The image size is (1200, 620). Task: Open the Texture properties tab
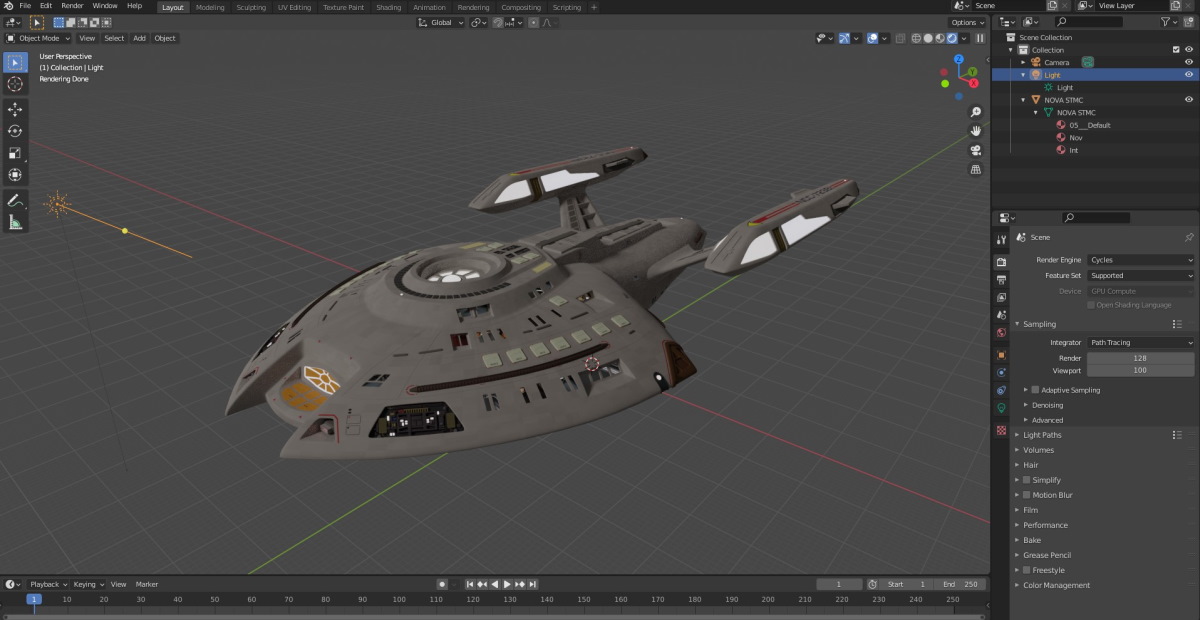[x=1001, y=430]
